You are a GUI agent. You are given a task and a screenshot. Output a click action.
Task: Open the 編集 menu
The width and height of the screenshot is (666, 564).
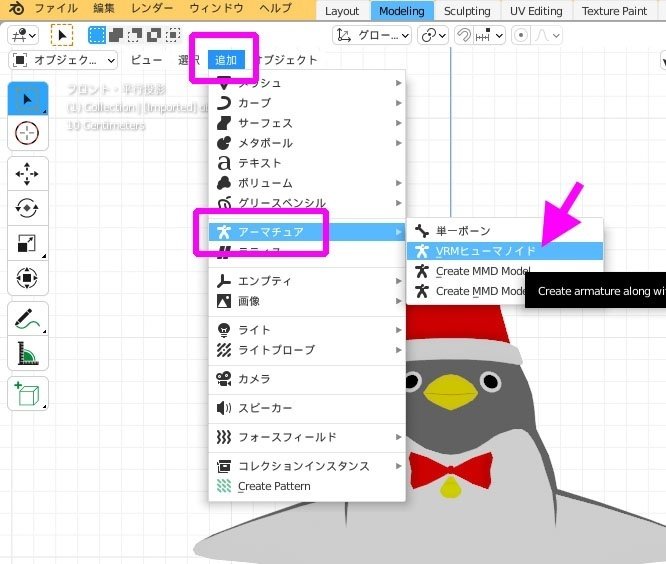point(104,8)
